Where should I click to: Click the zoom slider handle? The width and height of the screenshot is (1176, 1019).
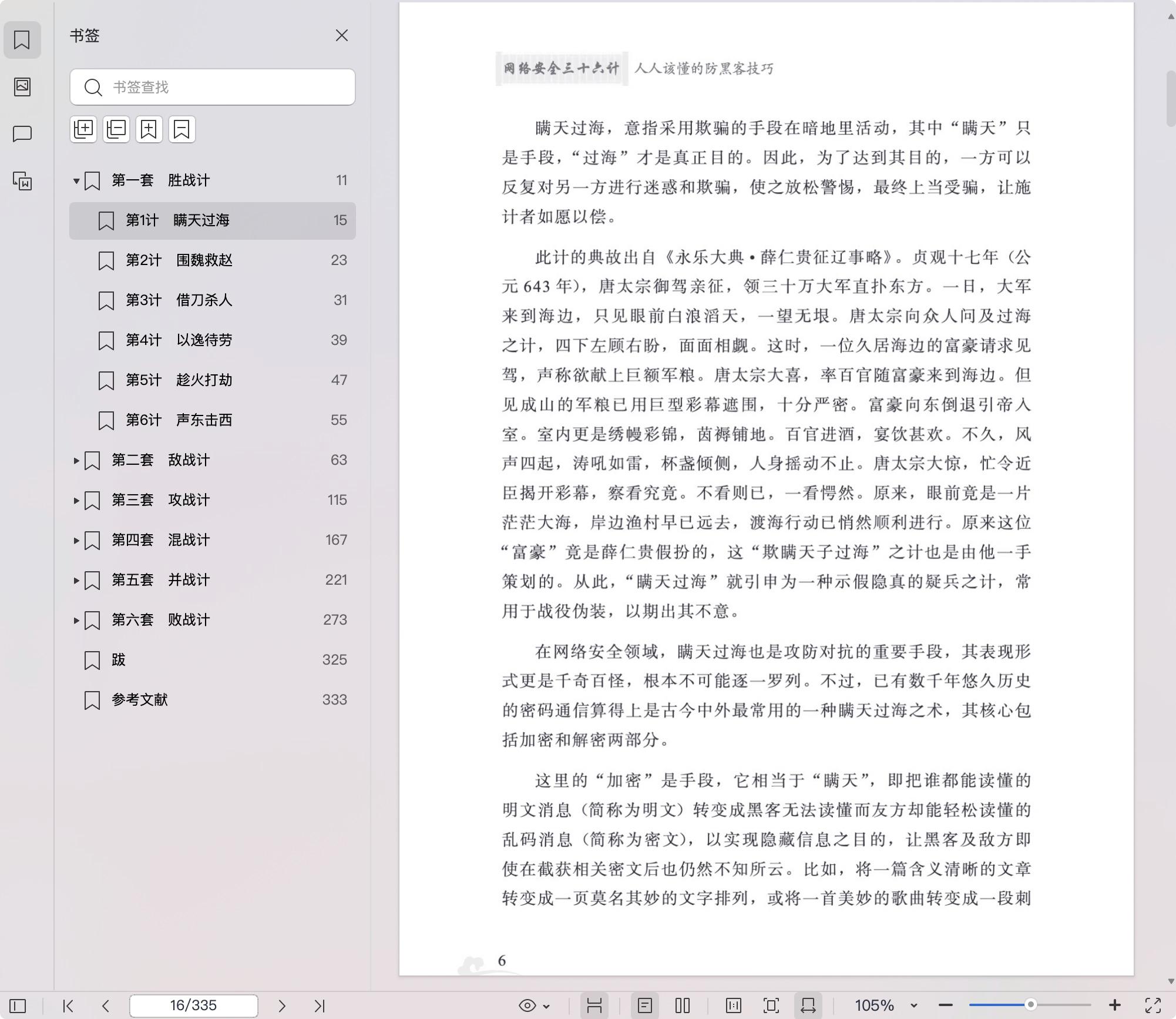pos(1030,1005)
